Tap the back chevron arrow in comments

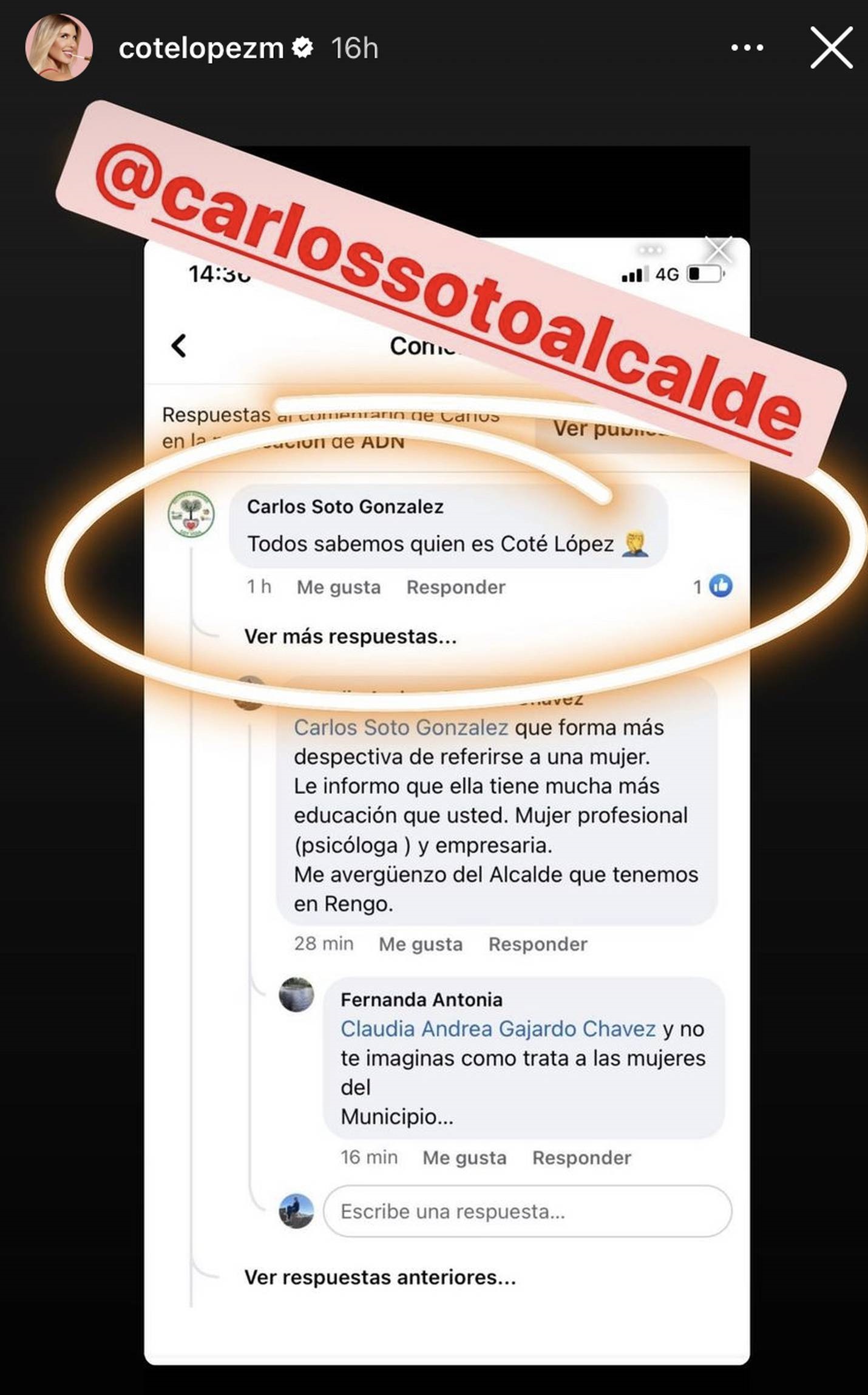coord(178,346)
